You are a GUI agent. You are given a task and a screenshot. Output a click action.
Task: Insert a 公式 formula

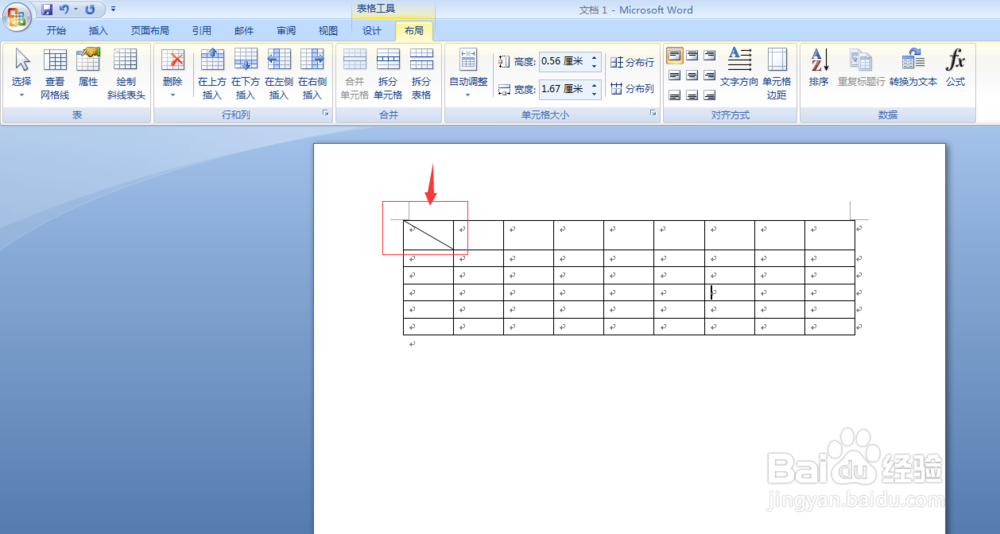[x=955, y=68]
